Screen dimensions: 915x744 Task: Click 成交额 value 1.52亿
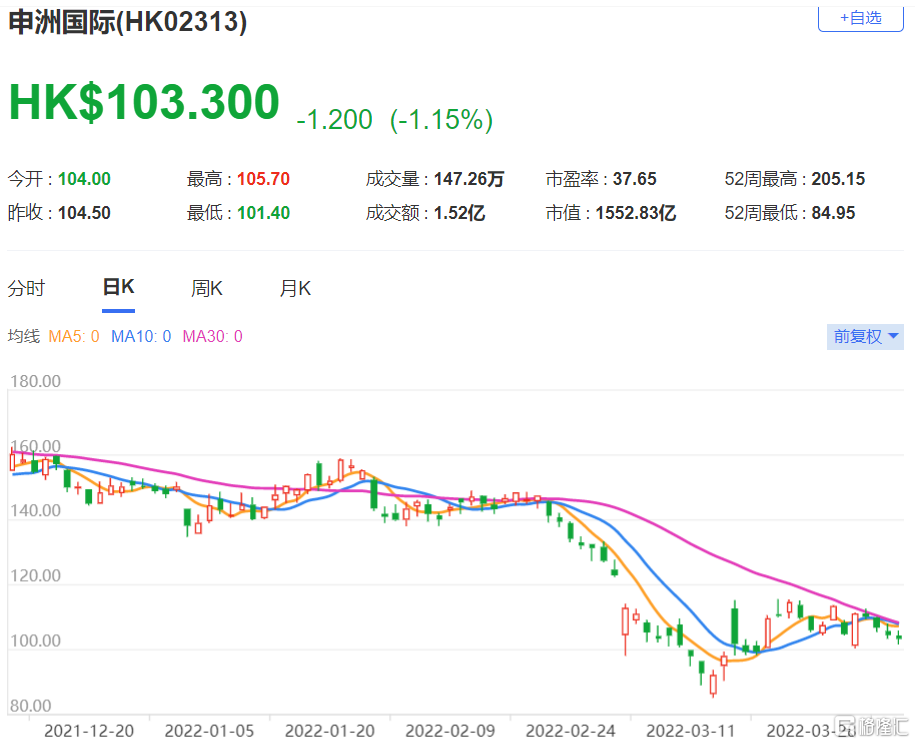460,213
